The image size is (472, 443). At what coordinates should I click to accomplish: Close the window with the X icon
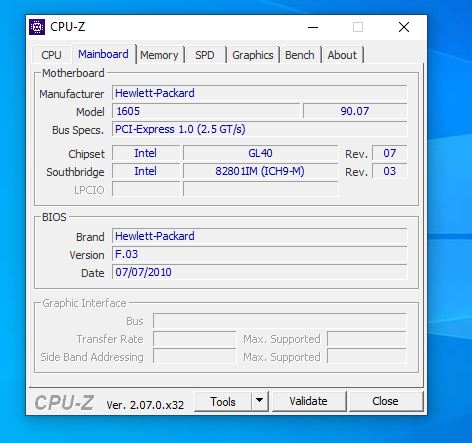click(x=404, y=27)
